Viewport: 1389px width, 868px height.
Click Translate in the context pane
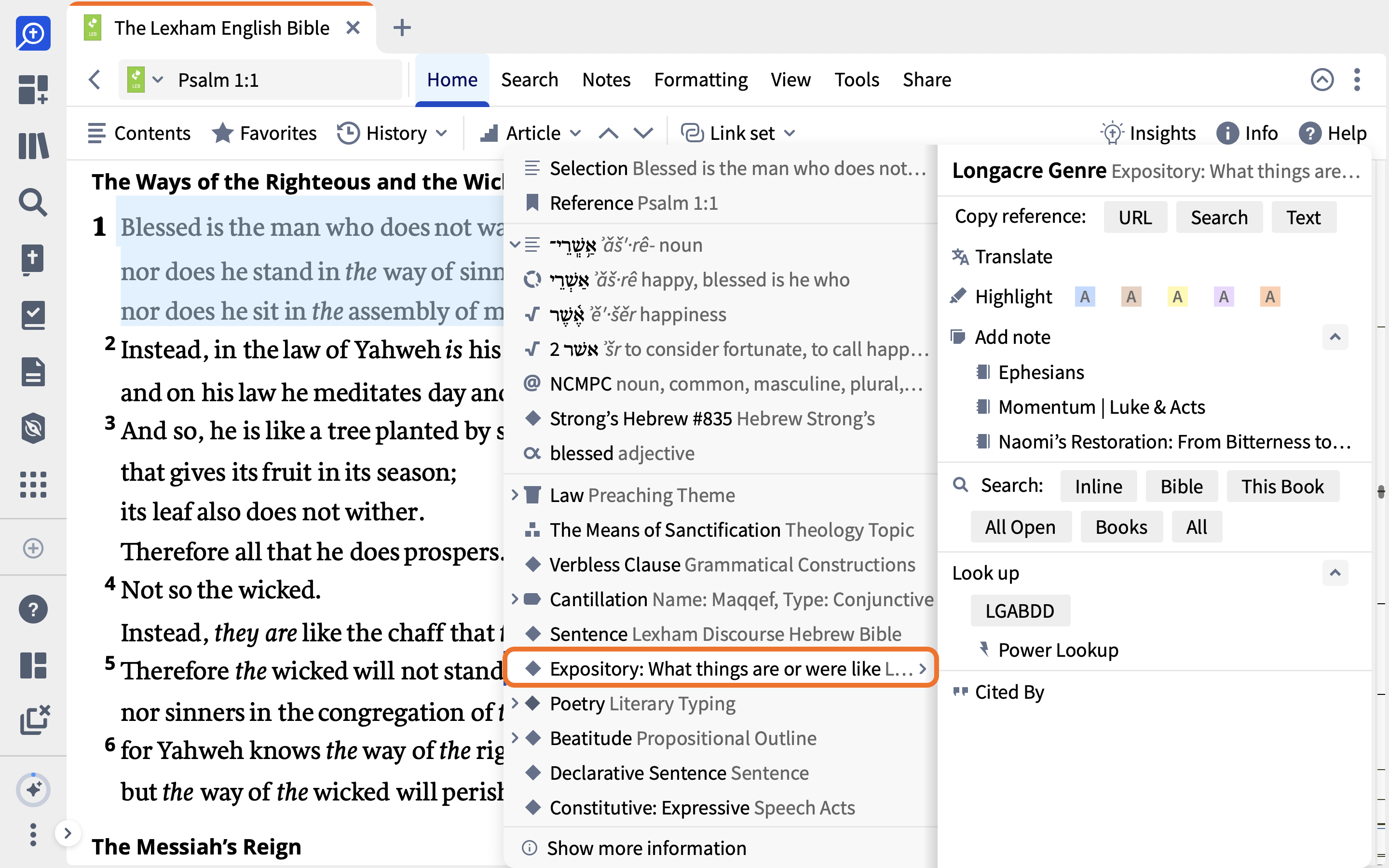tap(1002, 256)
